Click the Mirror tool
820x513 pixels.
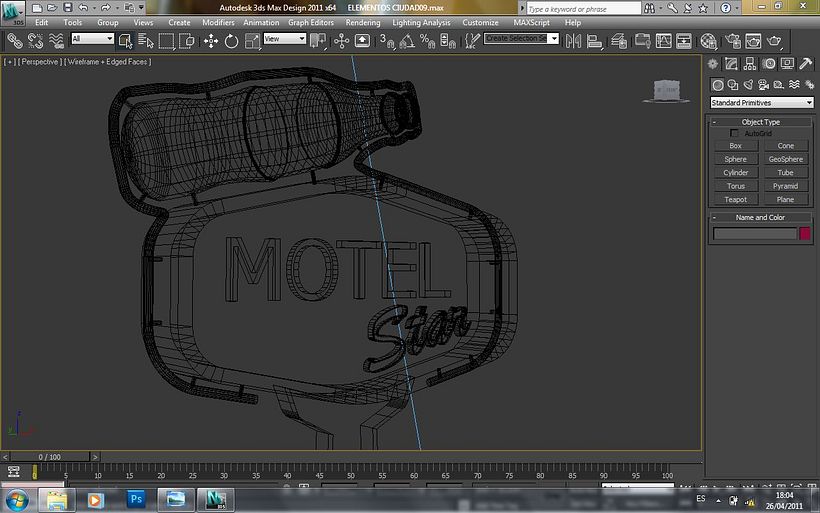coord(573,41)
